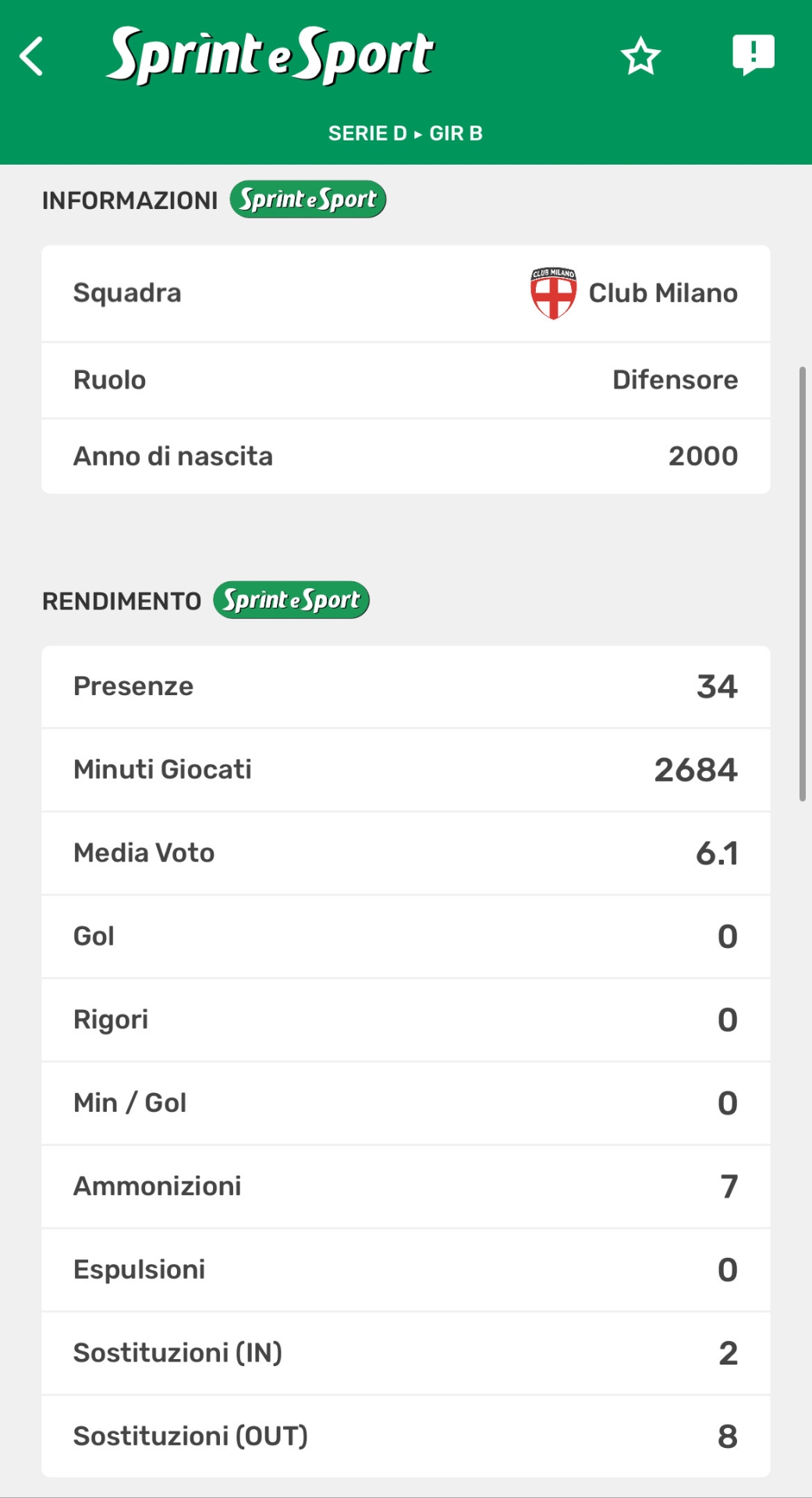Open the Club Milano team link
Screen dimensions: 812x1498
click(x=662, y=293)
